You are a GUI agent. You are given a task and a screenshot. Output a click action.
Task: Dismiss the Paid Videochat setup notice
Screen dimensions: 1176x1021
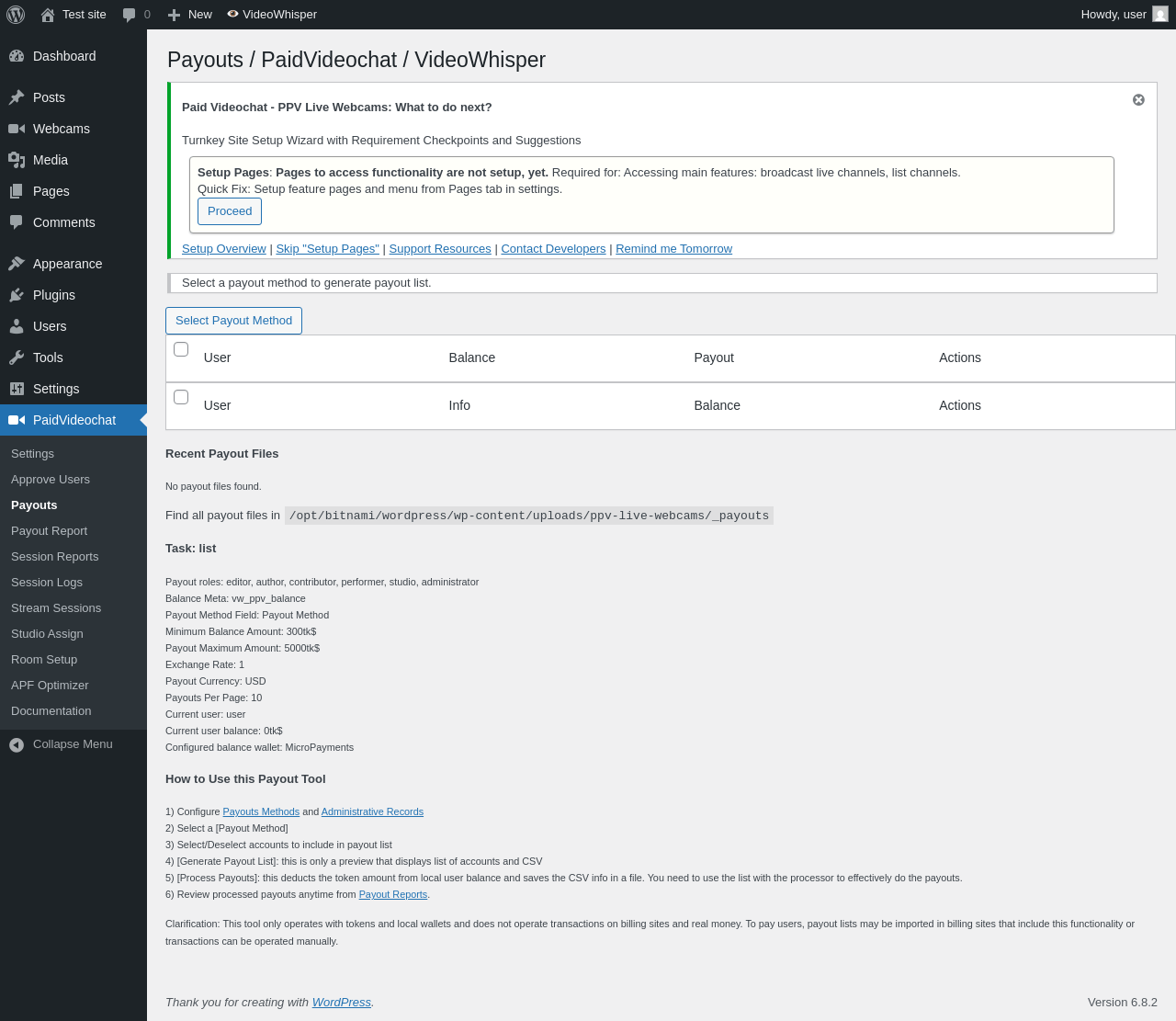1138,99
